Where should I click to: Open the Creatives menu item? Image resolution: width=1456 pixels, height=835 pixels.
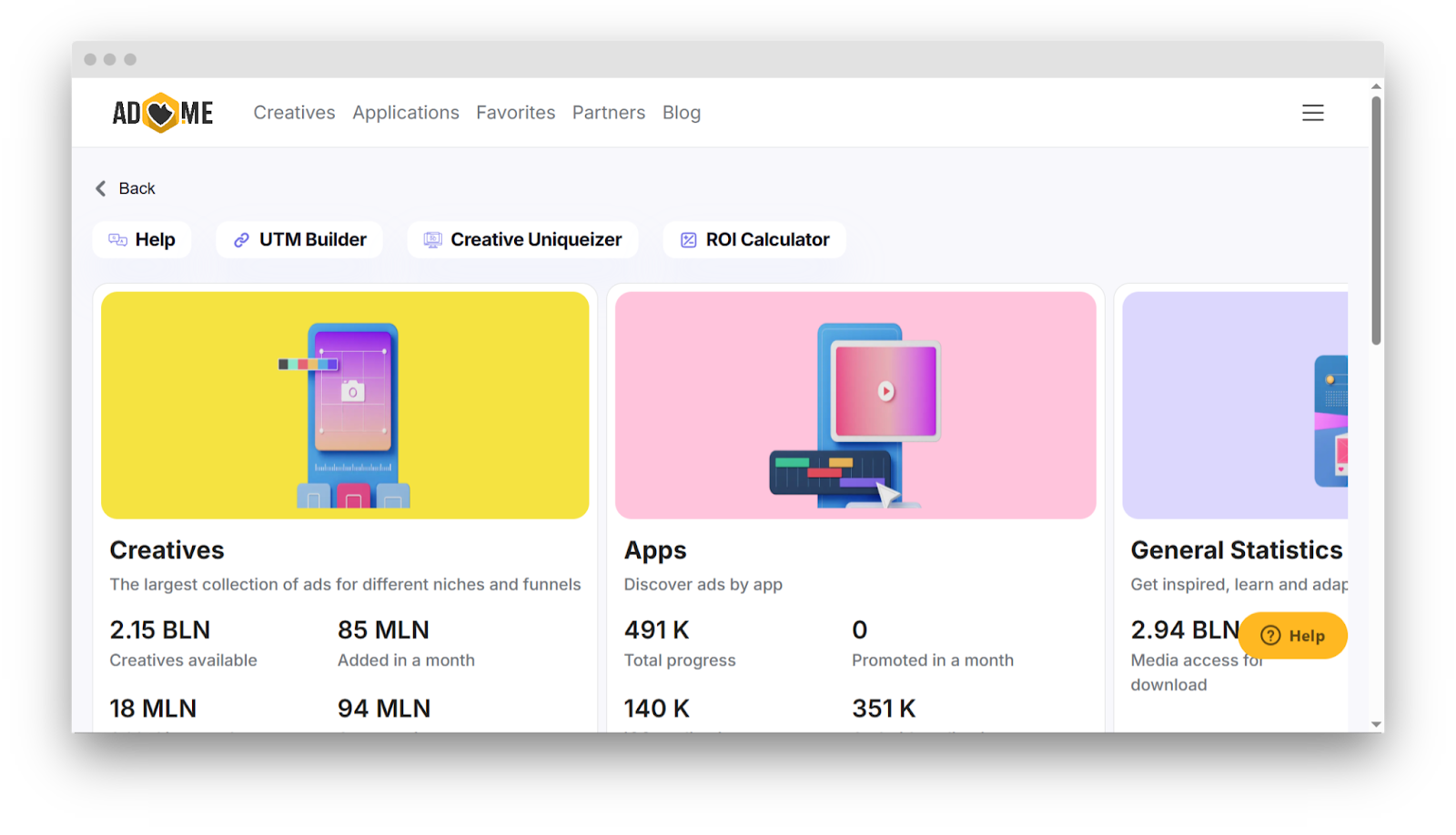click(293, 112)
